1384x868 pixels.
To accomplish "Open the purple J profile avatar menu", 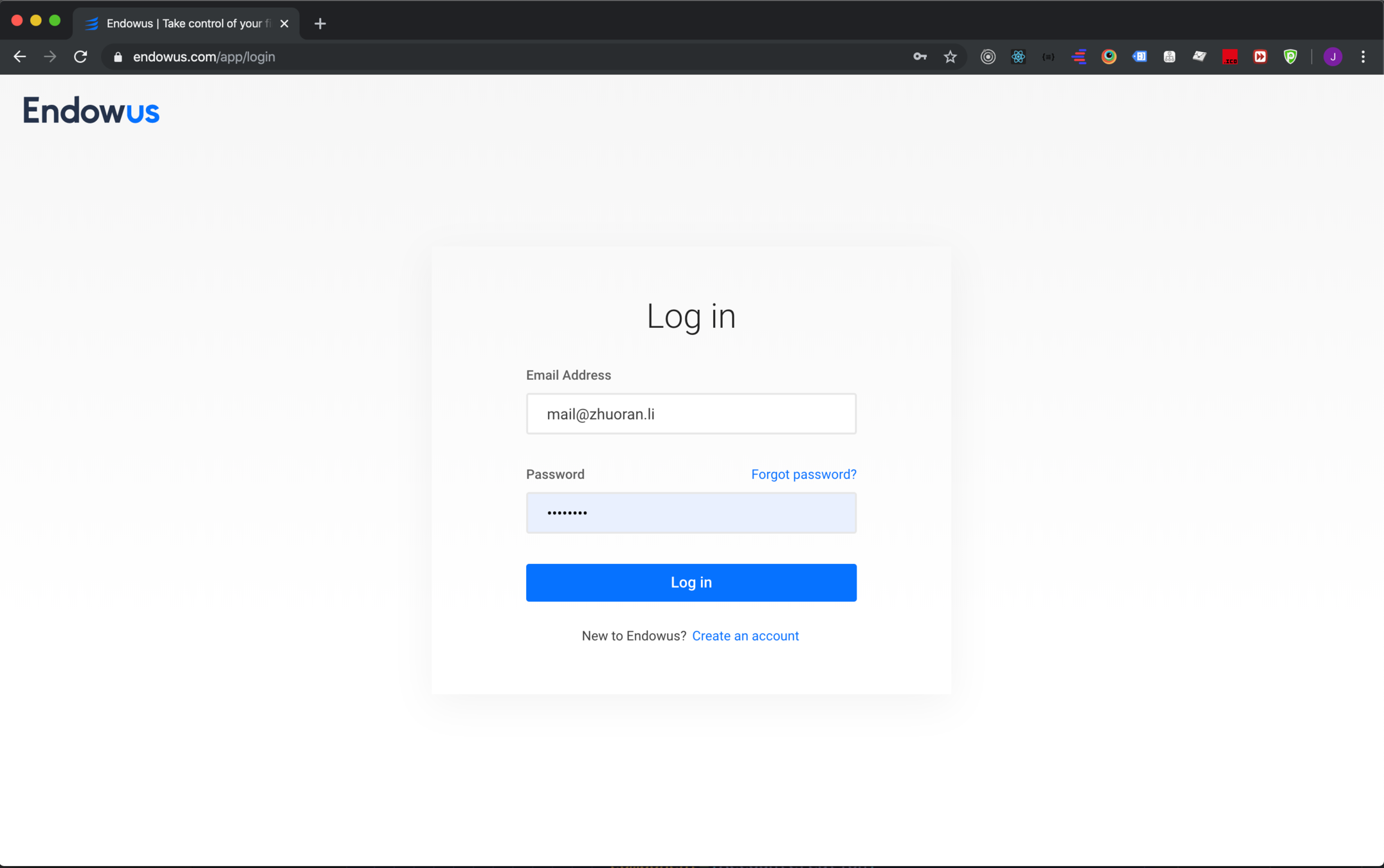I will pyautogui.click(x=1333, y=57).
